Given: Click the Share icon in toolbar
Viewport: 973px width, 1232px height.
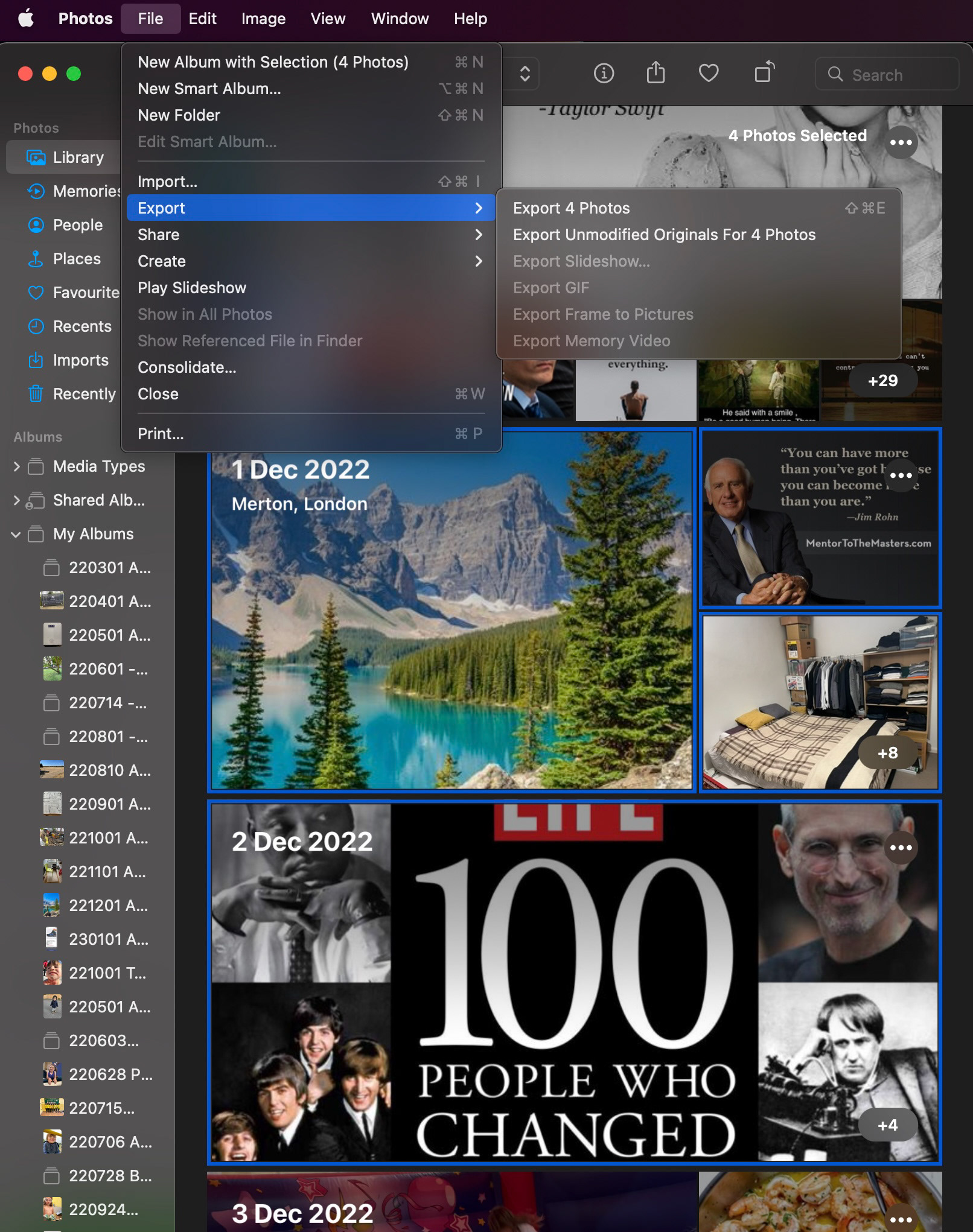Looking at the screenshot, I should (x=656, y=73).
